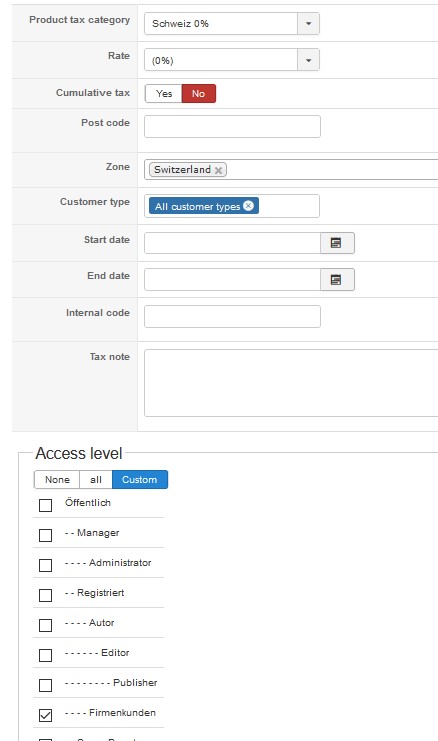Open the Start date calendar picker
Screen dimensions: 438x741
point(337,243)
